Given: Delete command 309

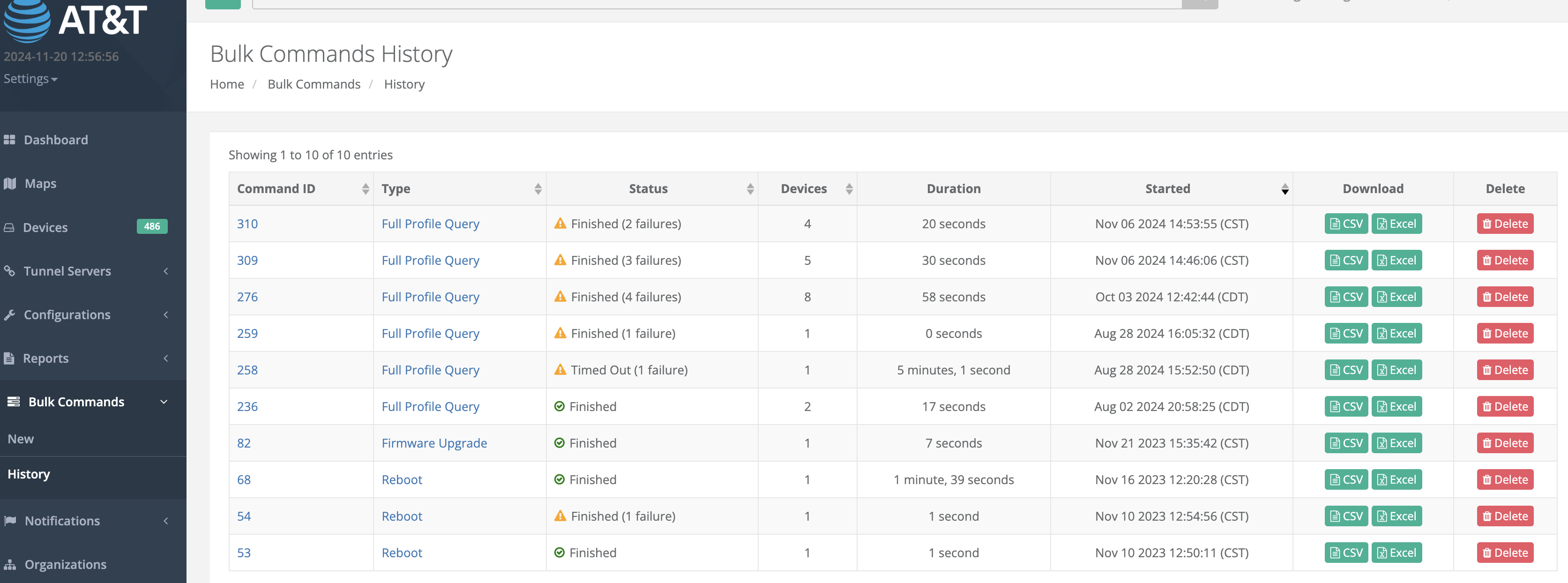Looking at the screenshot, I should pos(1505,261).
